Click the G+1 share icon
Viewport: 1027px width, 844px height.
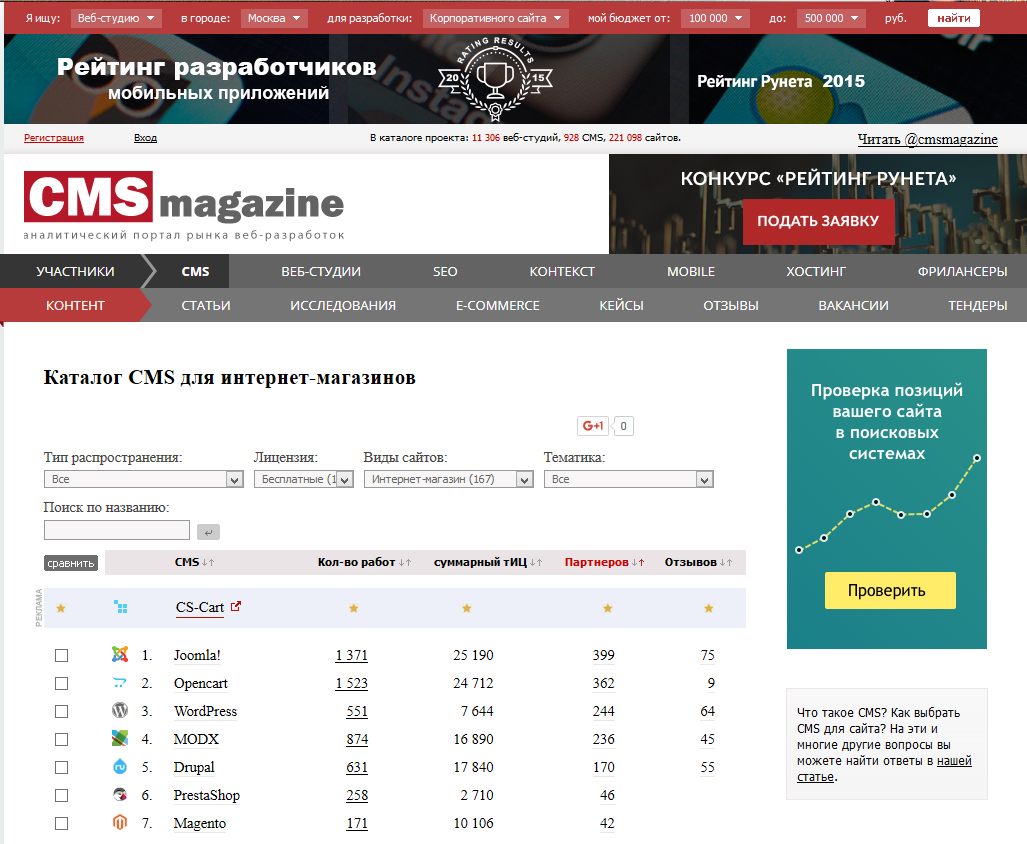pos(593,426)
